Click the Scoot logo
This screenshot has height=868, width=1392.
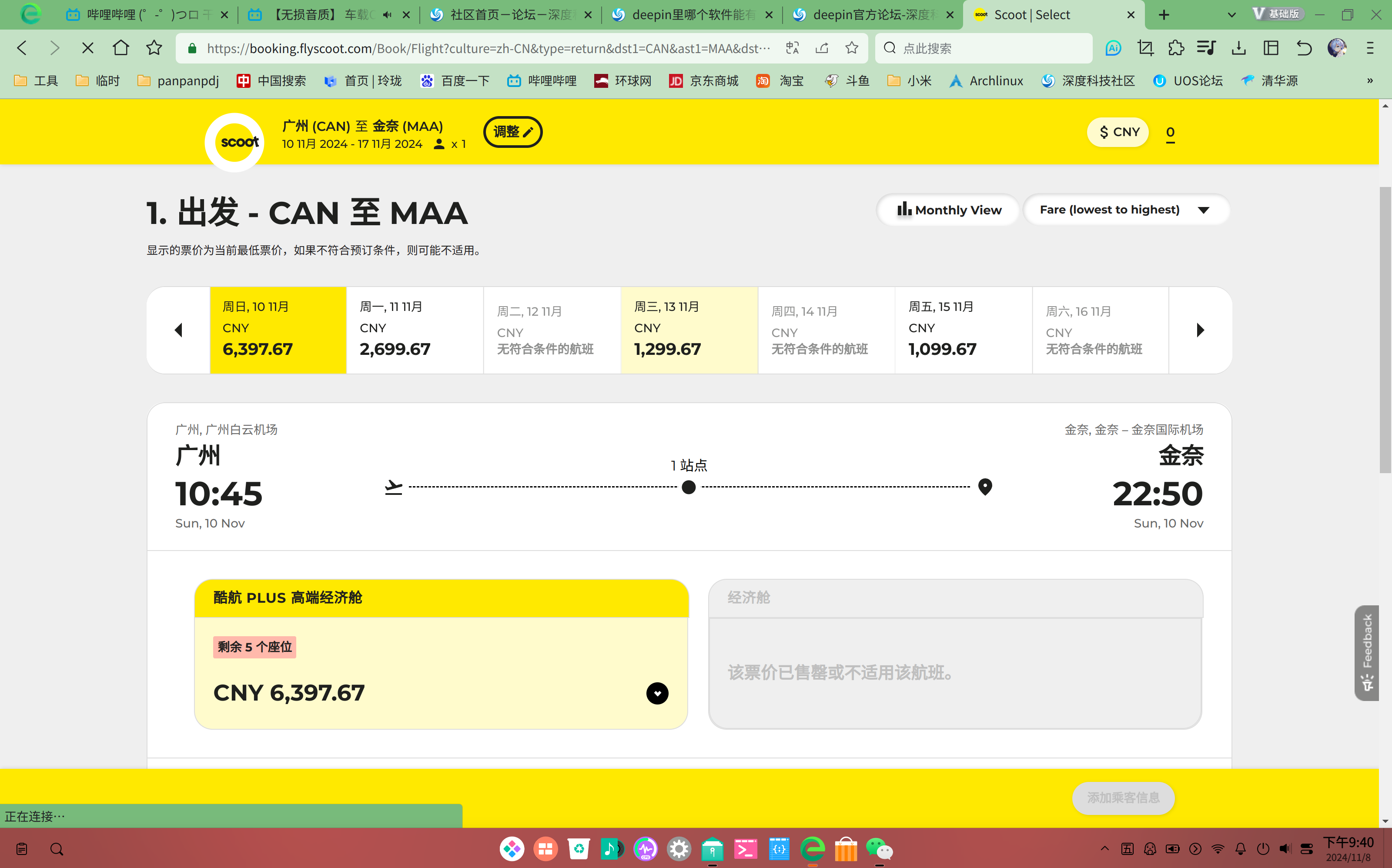(234, 142)
